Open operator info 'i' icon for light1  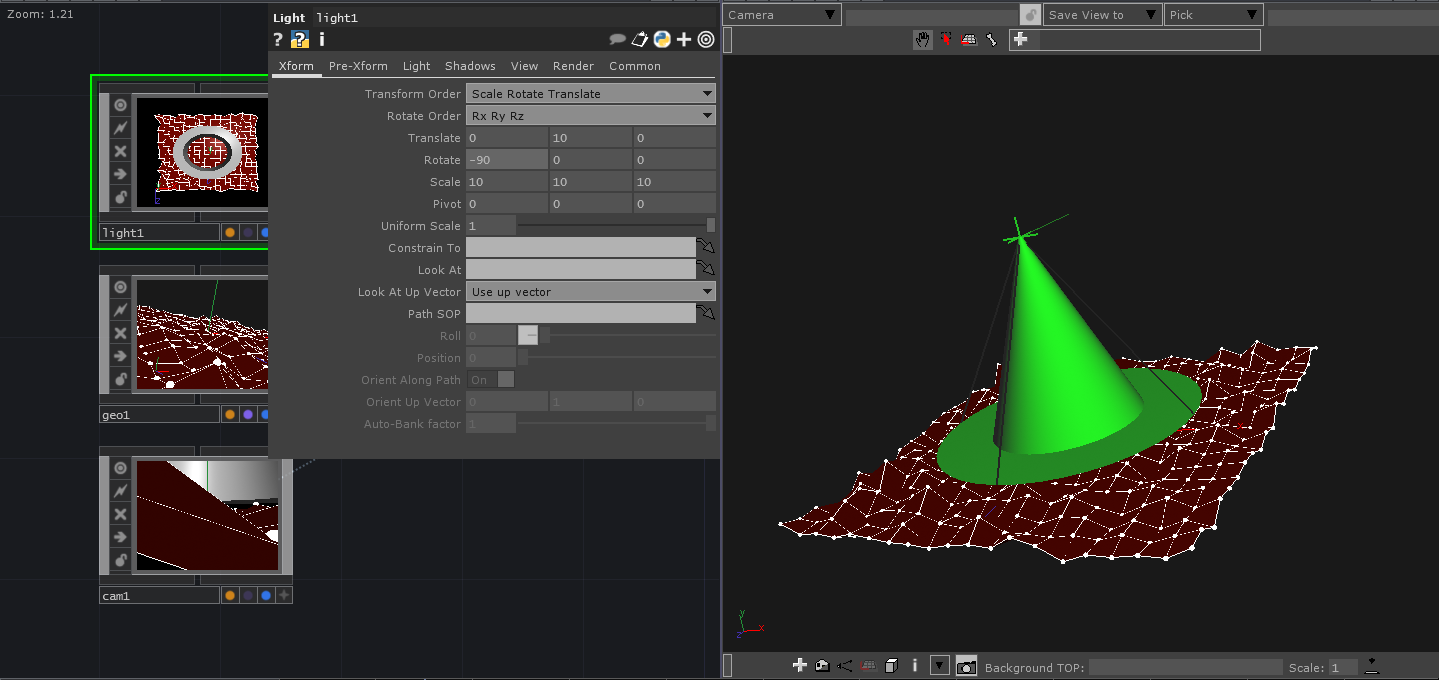coord(321,40)
